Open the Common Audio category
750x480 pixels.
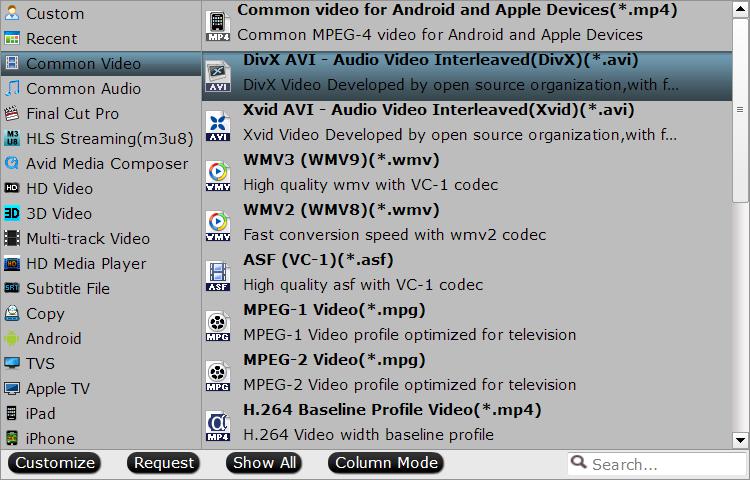tap(83, 89)
